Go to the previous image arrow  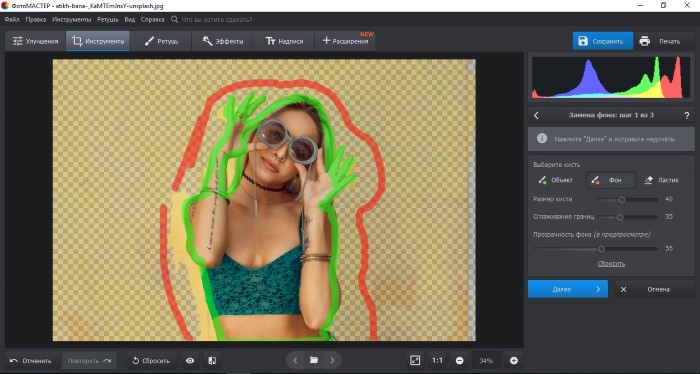tap(295, 360)
